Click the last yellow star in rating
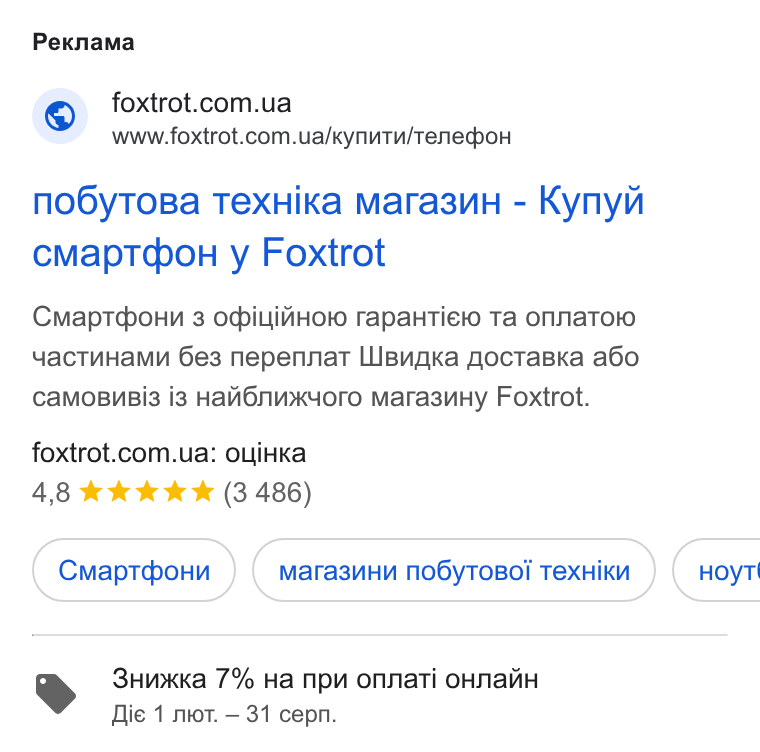Image resolution: width=760 pixels, height=752 pixels. [x=203, y=492]
